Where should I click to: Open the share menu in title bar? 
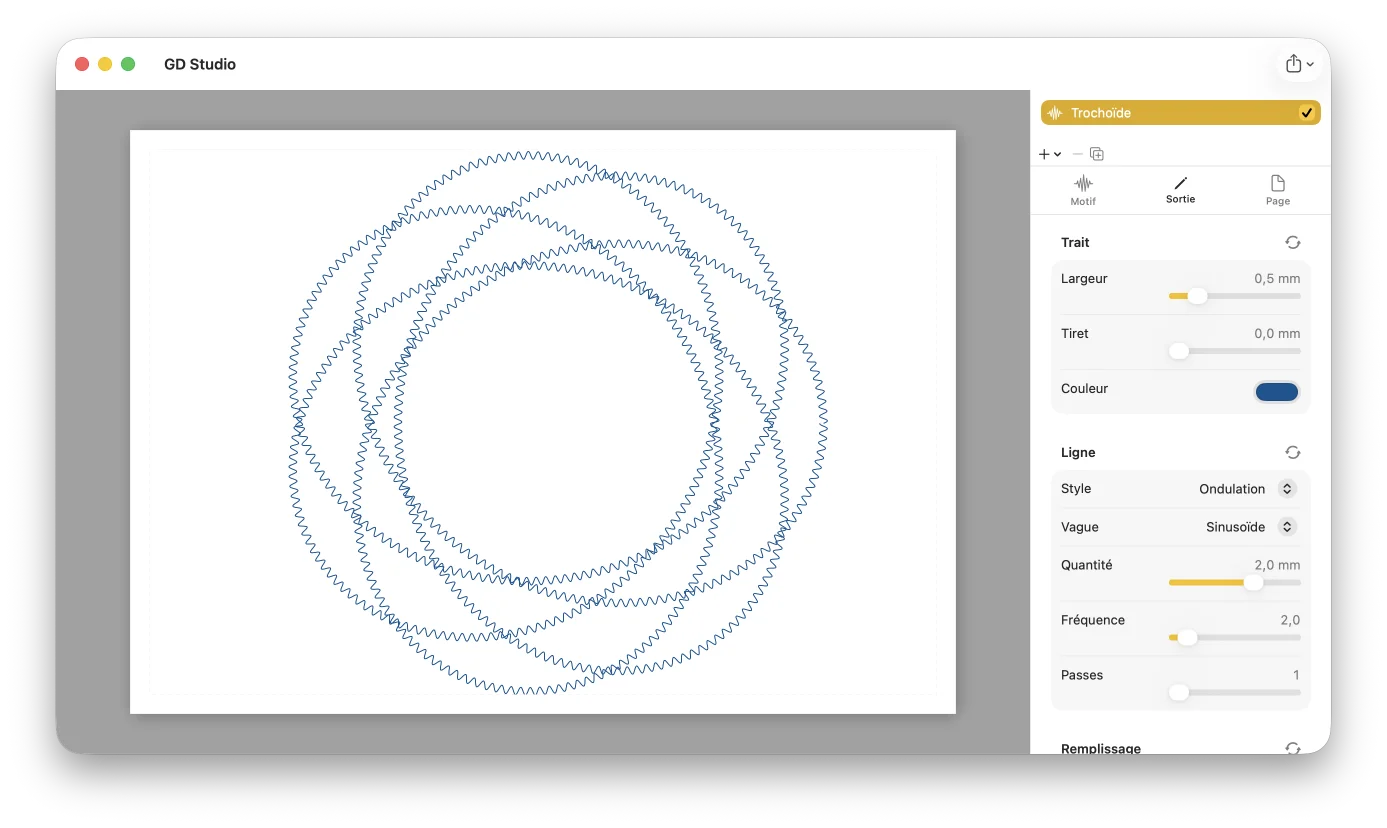click(x=1299, y=64)
